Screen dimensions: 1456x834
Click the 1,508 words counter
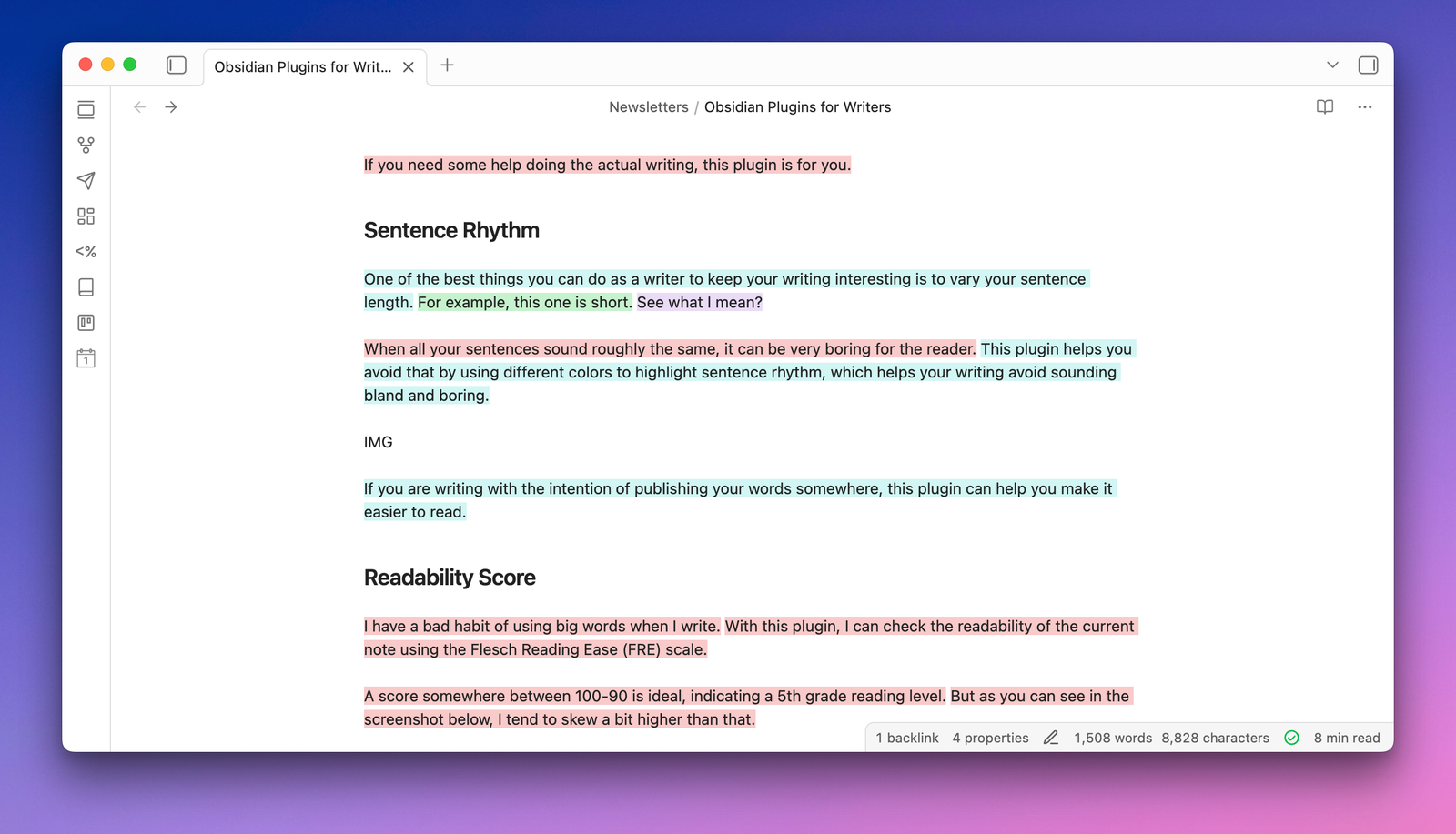[x=1112, y=738]
